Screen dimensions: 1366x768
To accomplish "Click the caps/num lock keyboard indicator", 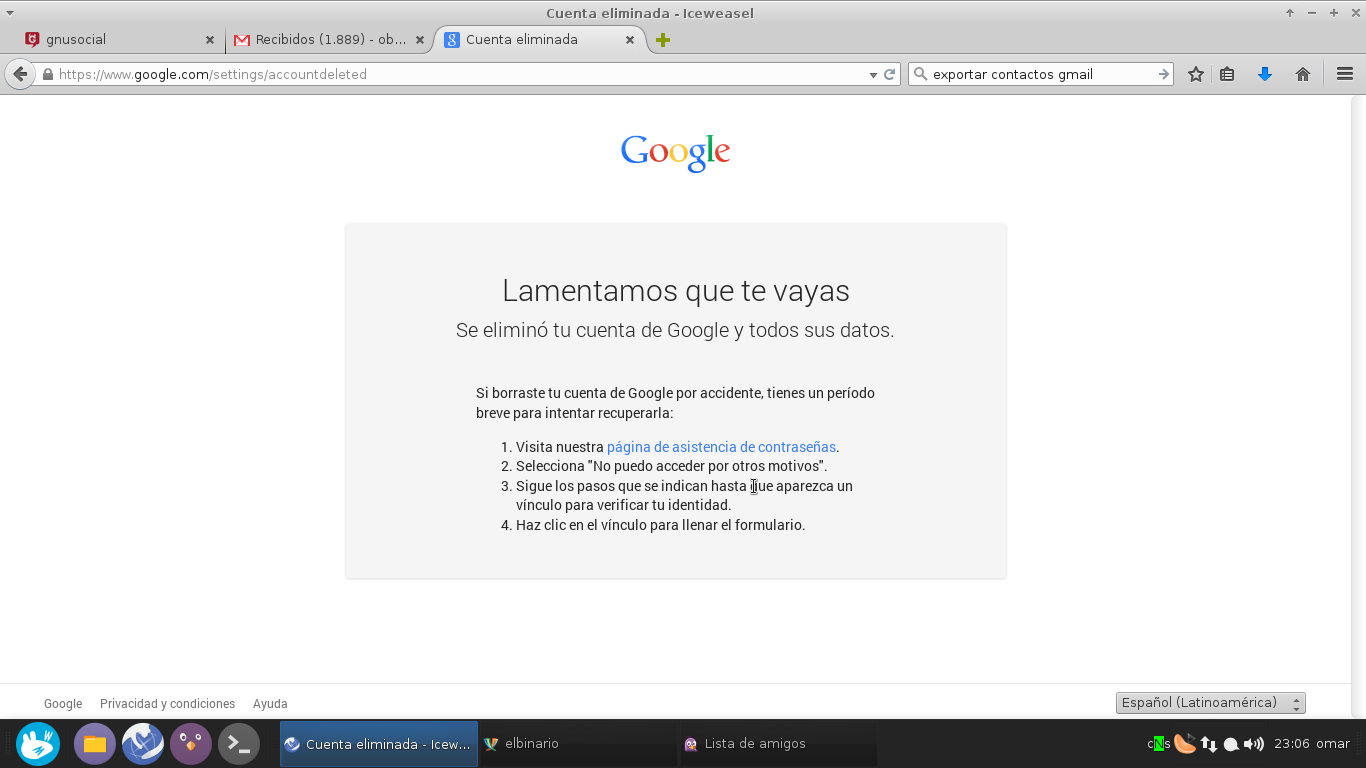I will click(x=1159, y=744).
